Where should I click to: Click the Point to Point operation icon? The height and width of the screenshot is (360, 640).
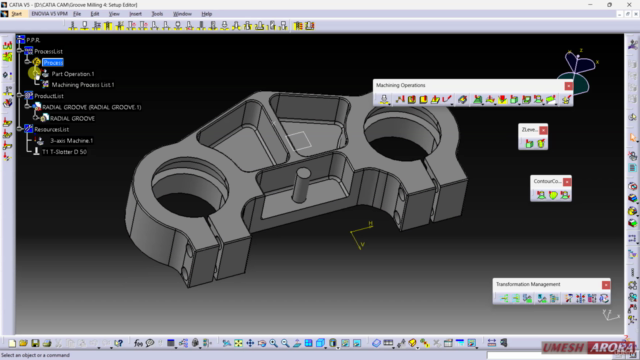(x=400, y=99)
